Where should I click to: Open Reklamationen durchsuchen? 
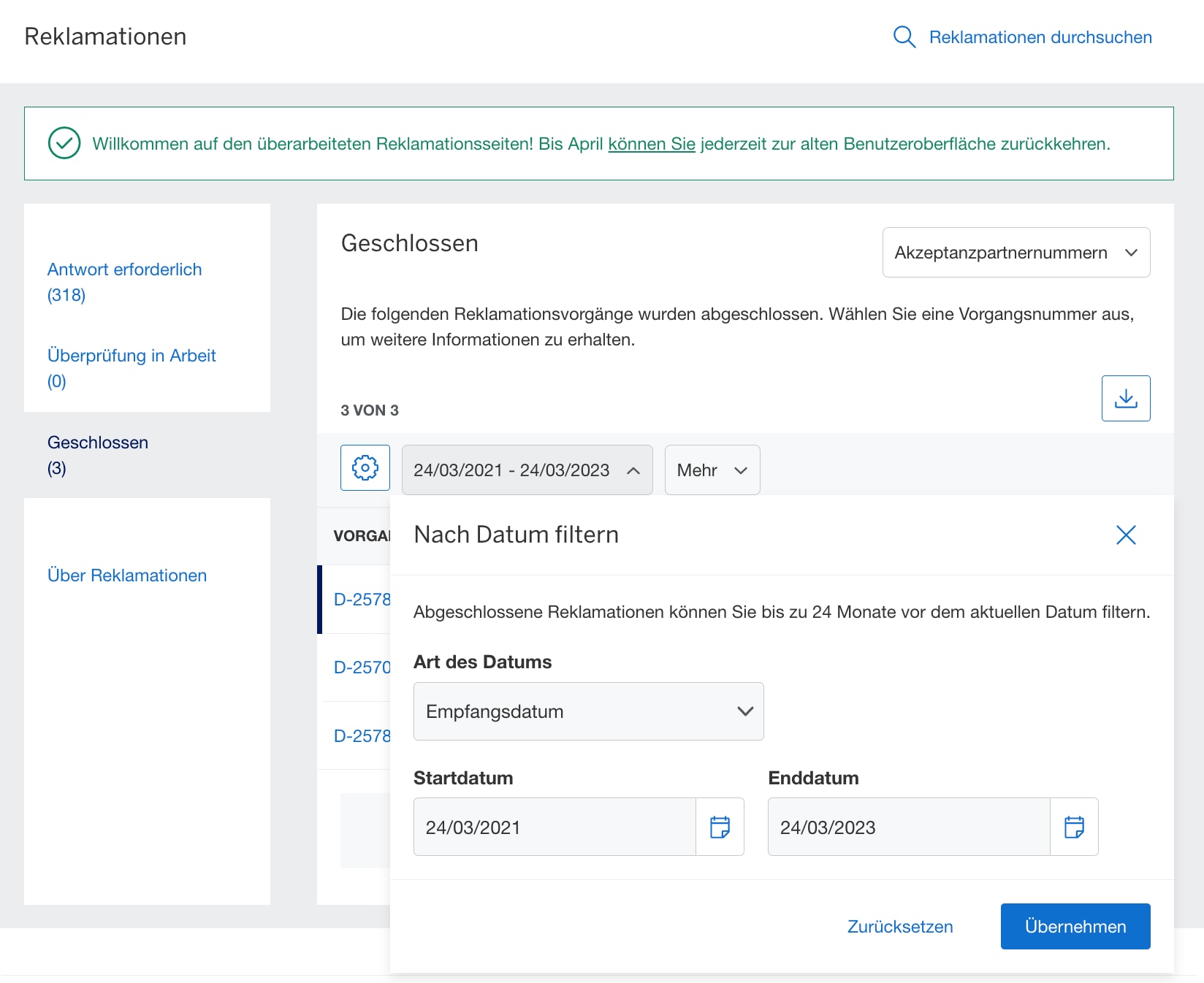pyautogui.click(x=1040, y=37)
